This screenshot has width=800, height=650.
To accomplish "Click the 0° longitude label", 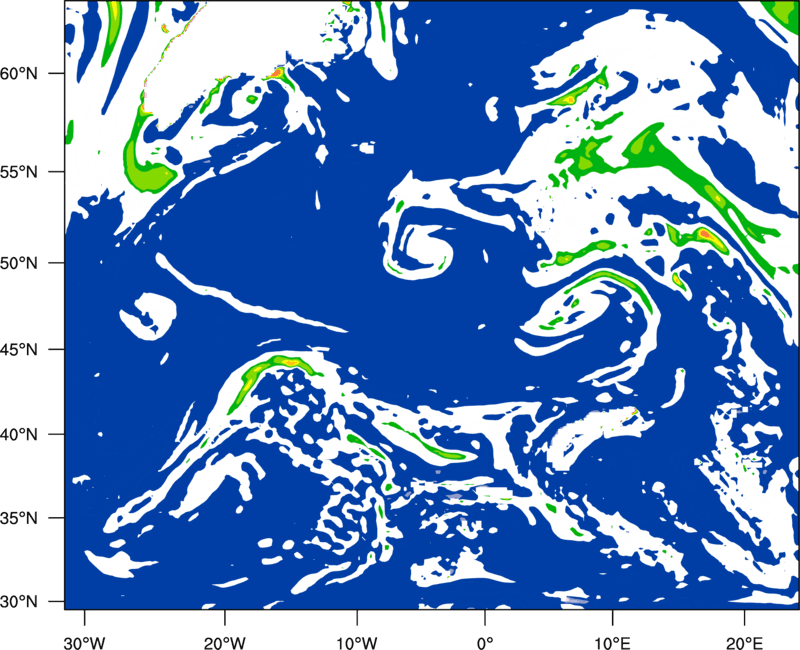I will pyautogui.click(x=485, y=643).
